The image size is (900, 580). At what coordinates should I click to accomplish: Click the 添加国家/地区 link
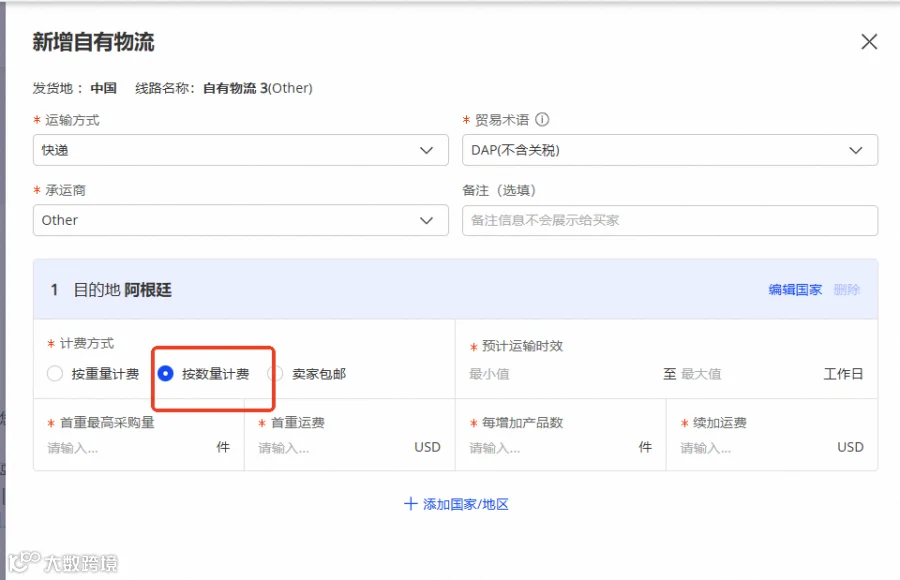point(465,504)
